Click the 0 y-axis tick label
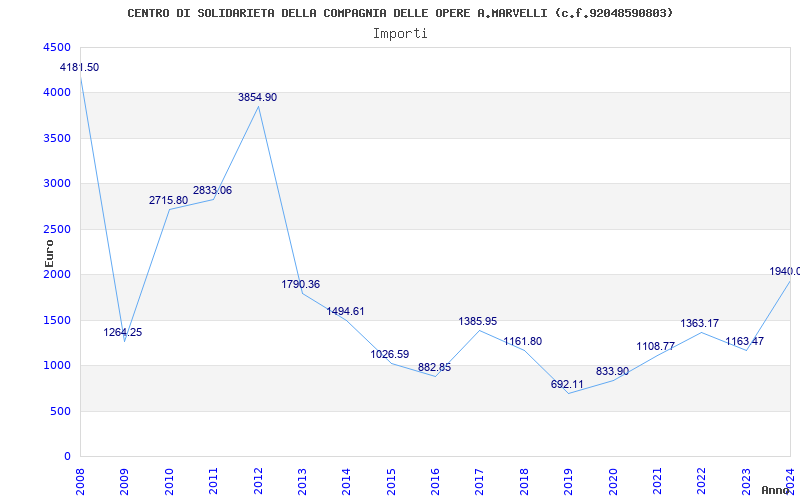The image size is (800, 500). 68,457
